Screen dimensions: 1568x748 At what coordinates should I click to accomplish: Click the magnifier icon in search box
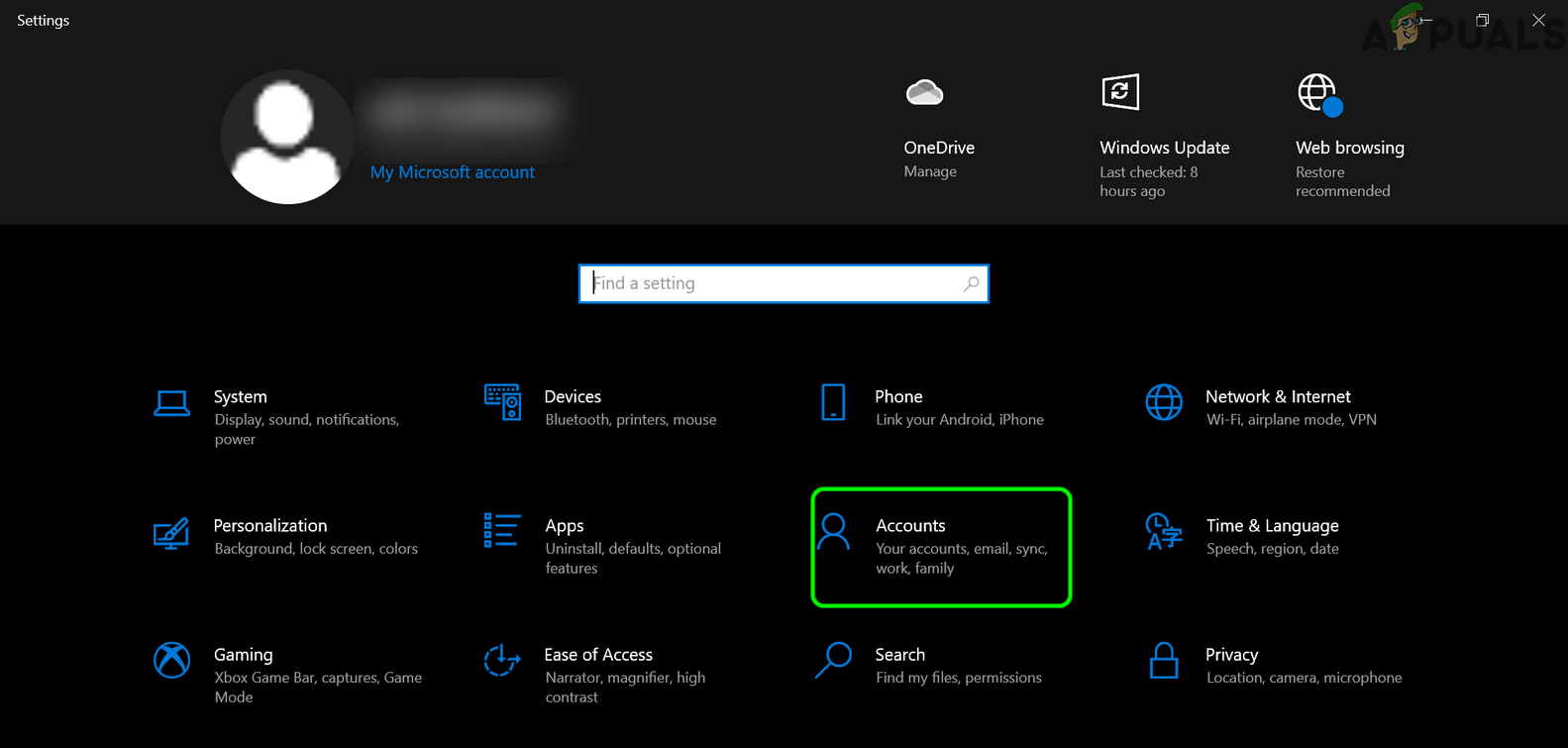point(972,283)
